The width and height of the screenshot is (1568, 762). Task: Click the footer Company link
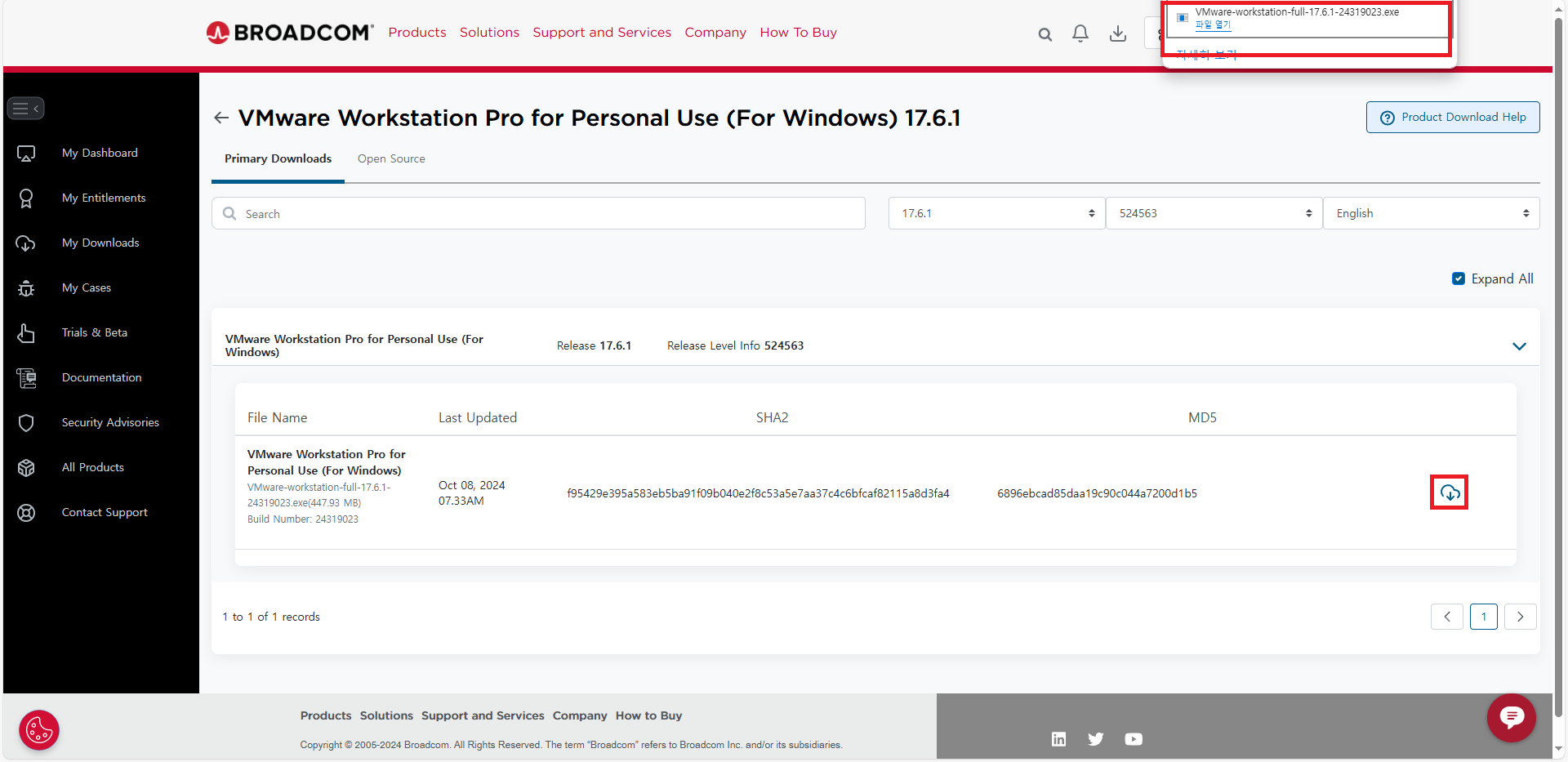[x=580, y=715]
